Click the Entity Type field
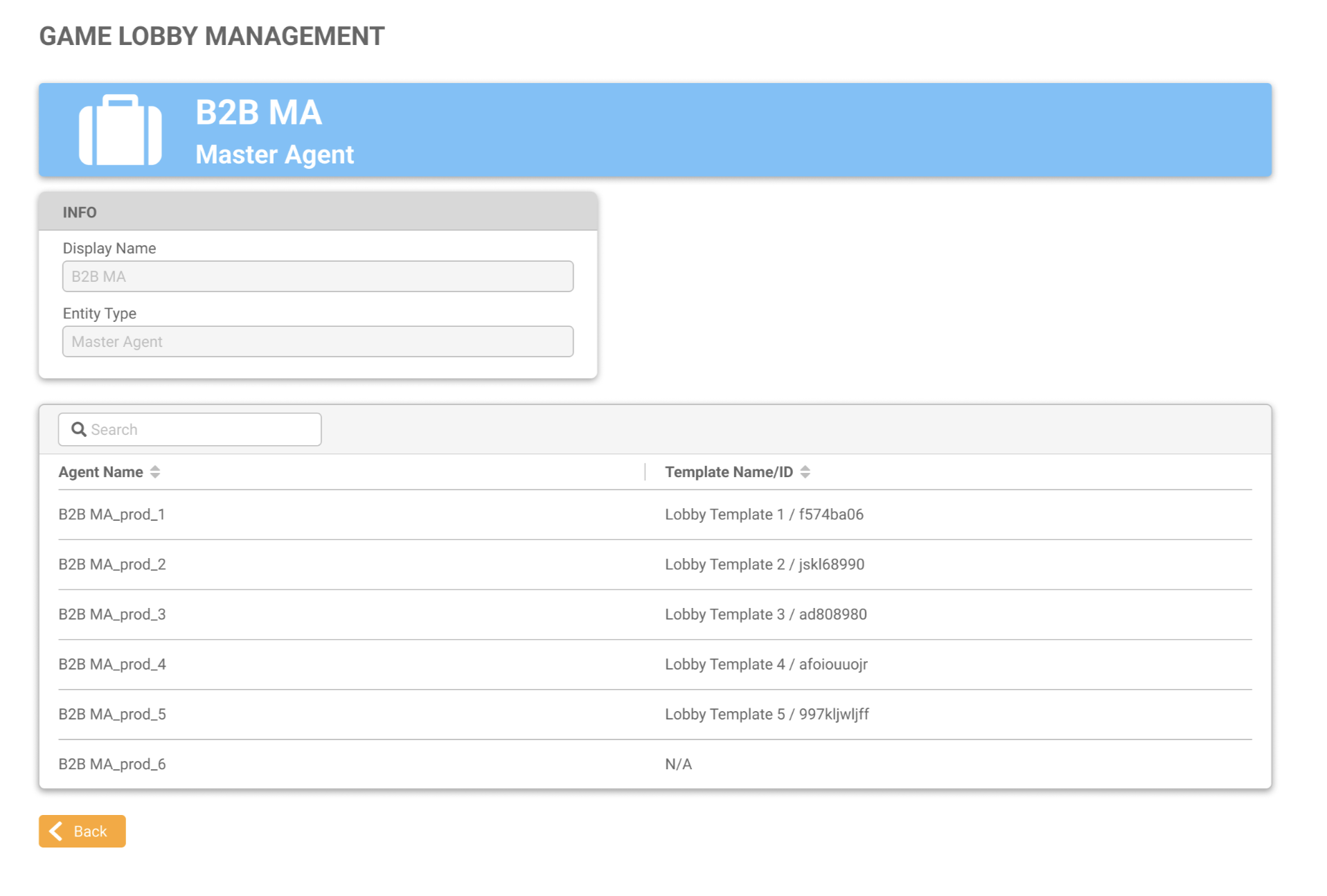Screen dimensions: 1327x896 [317, 341]
